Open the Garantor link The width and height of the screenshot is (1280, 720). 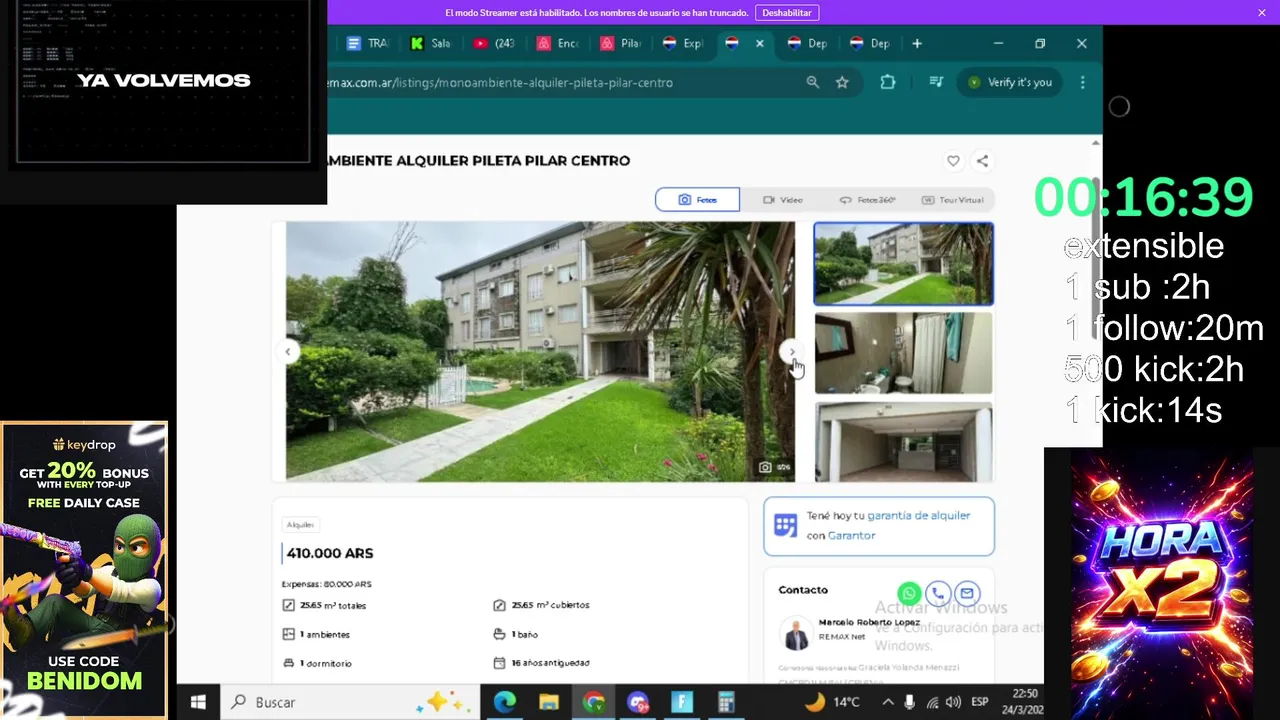(851, 536)
